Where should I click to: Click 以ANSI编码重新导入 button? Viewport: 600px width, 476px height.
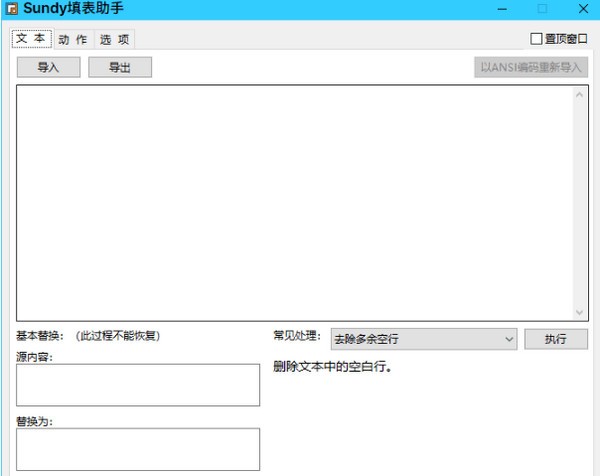tap(530, 67)
